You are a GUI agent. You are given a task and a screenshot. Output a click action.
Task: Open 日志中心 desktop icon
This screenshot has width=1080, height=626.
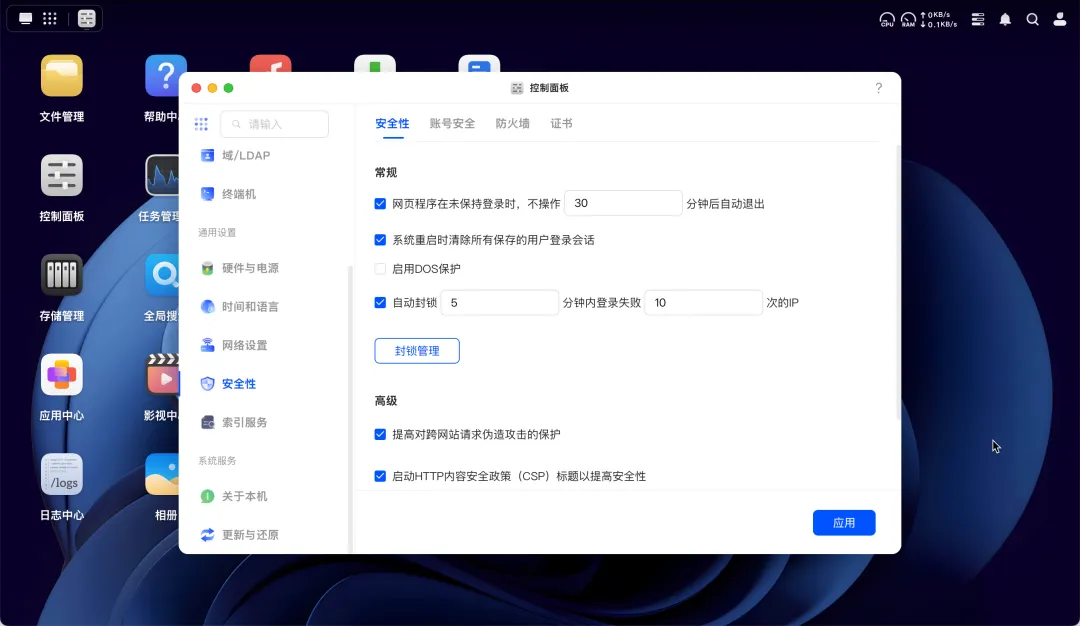61,474
